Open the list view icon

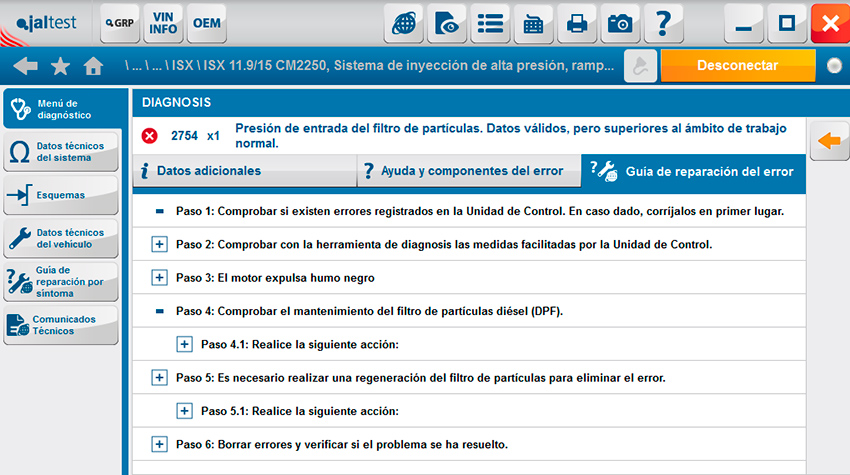point(490,23)
